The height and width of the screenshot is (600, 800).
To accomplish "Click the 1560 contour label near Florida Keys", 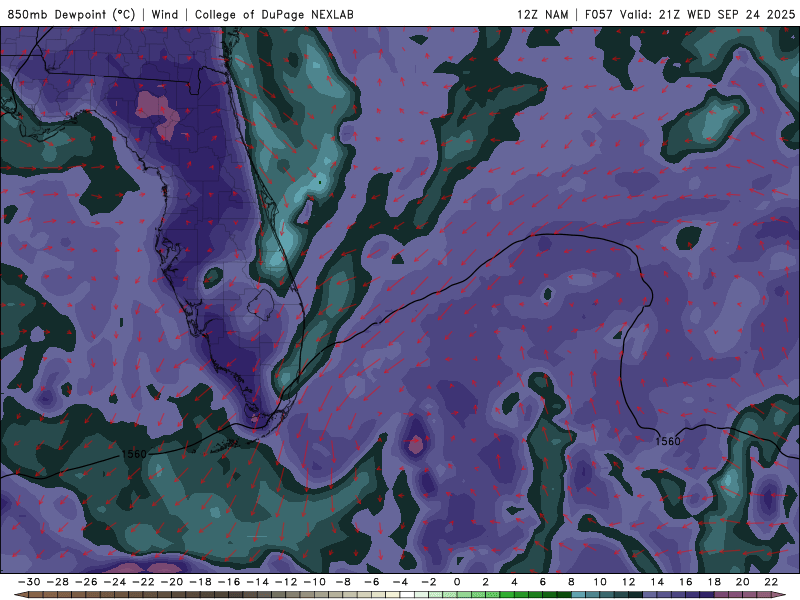I will 134,454.
